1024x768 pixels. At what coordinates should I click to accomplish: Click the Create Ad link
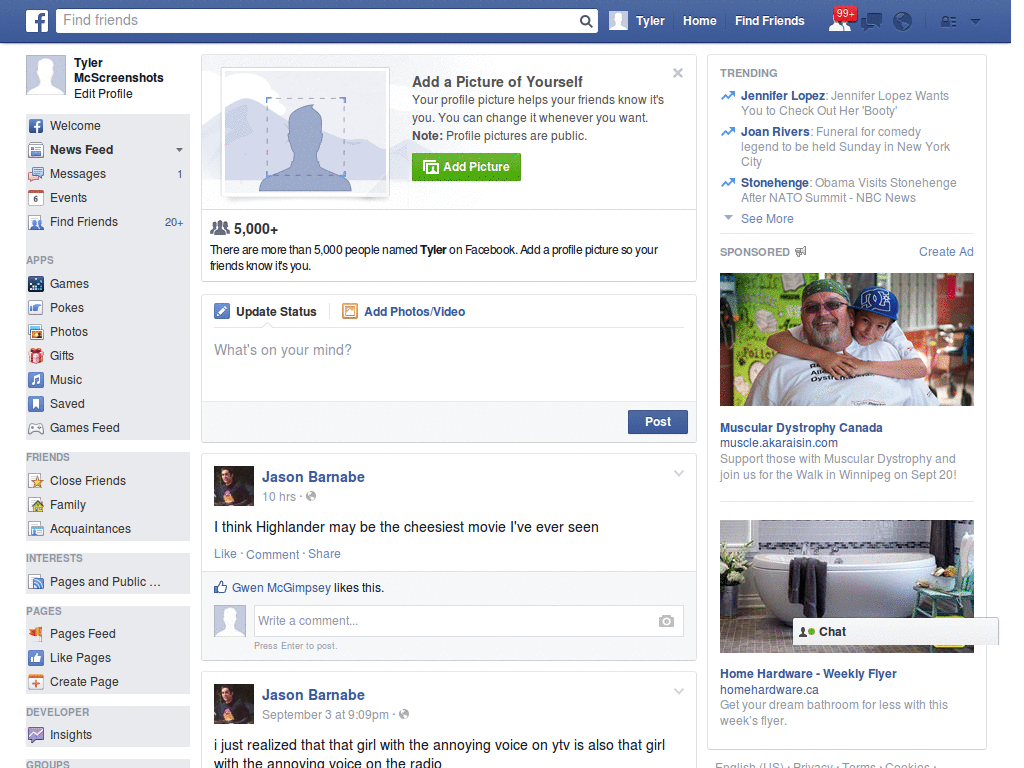(946, 252)
